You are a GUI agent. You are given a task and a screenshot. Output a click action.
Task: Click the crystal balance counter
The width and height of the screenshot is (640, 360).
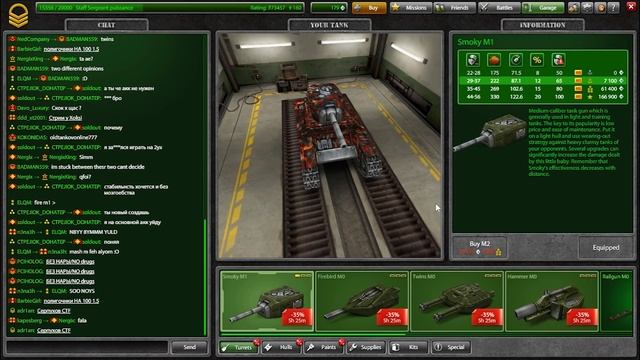click(329, 8)
